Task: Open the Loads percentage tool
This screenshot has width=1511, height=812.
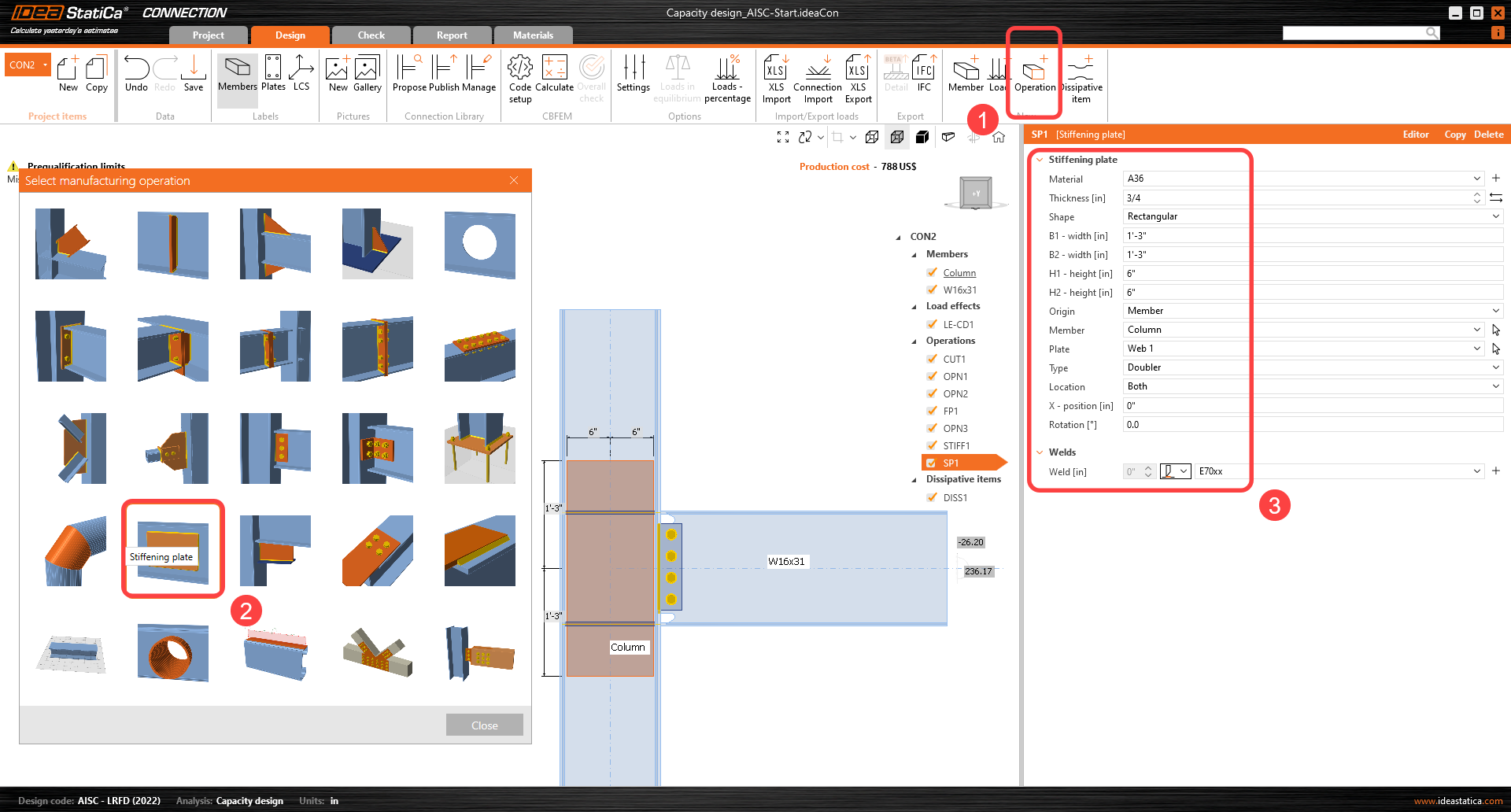Action: coord(727,69)
